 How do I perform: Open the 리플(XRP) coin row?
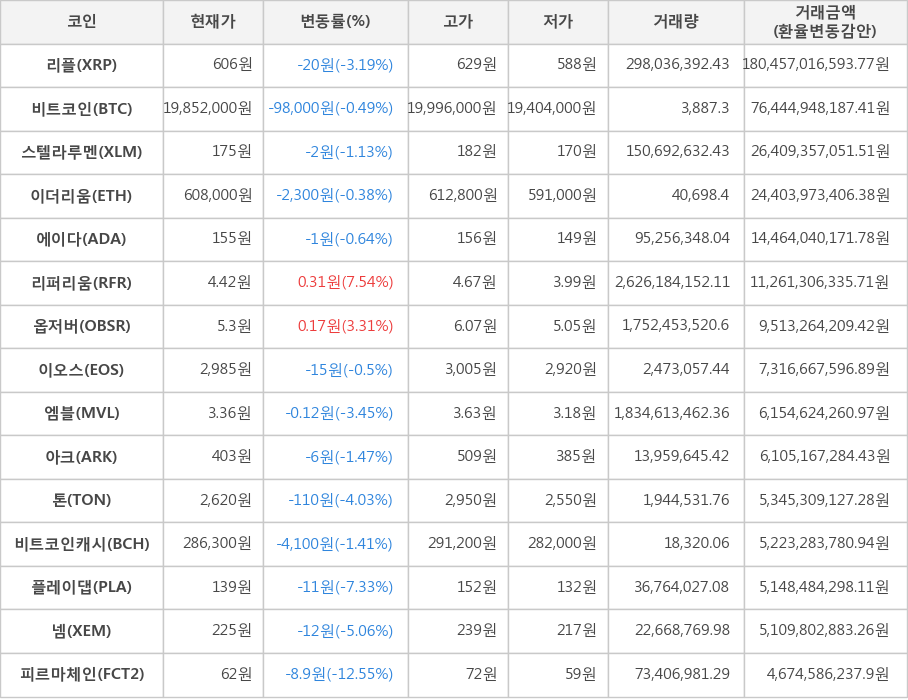pos(82,65)
